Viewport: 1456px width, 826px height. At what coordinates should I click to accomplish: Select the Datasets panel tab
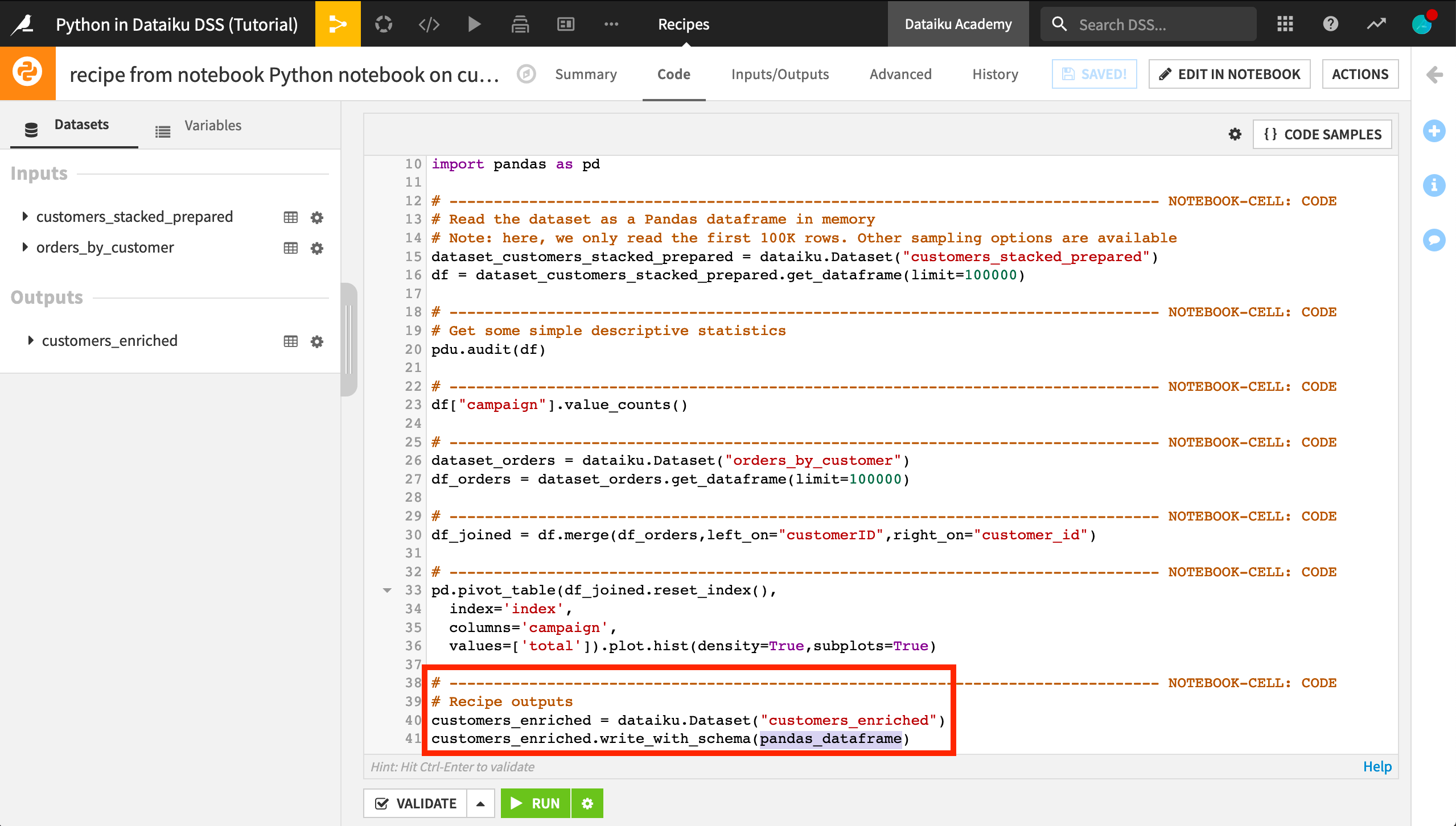pyautogui.click(x=74, y=125)
